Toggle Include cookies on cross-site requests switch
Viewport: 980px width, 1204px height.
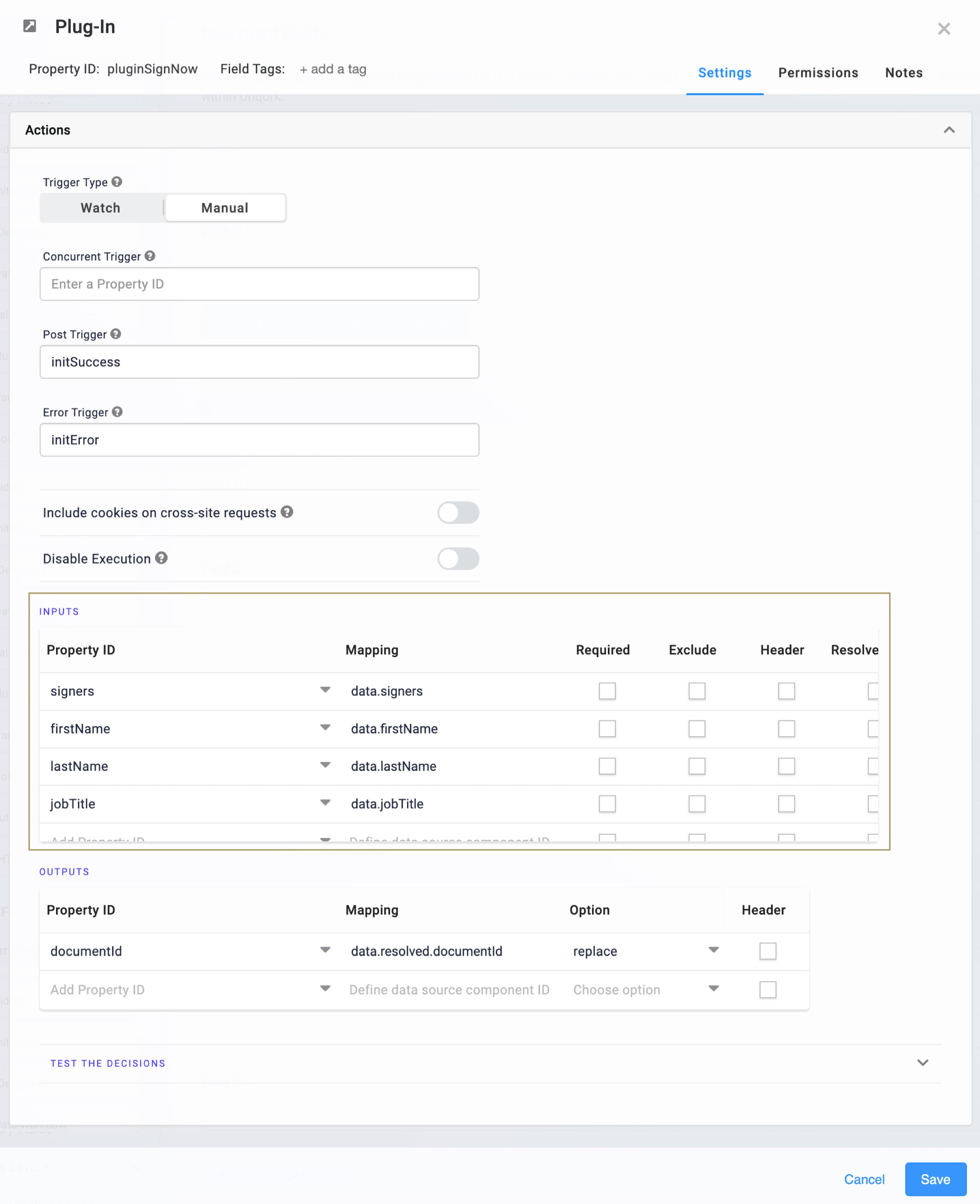pyautogui.click(x=459, y=513)
